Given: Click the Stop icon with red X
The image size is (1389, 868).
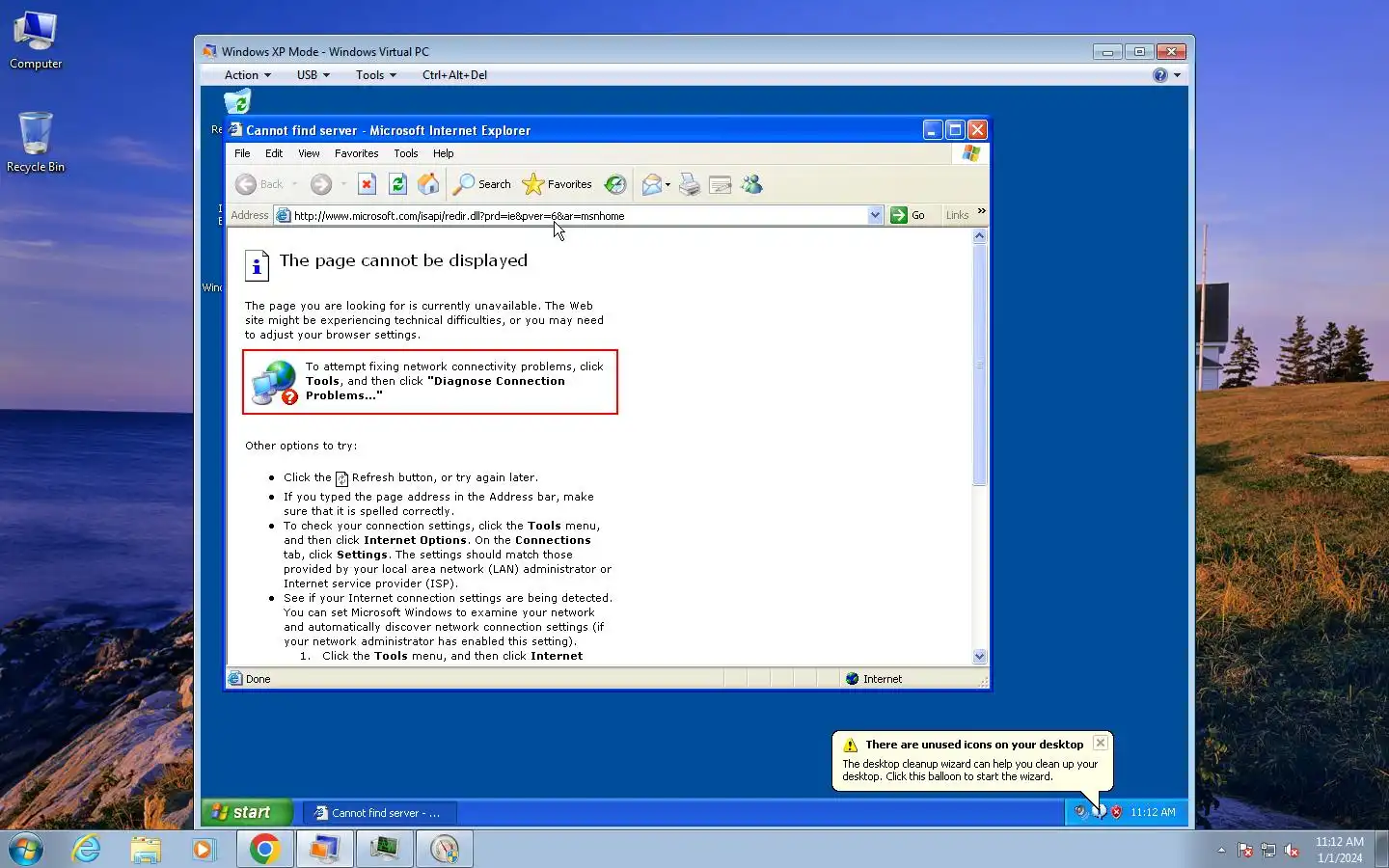Looking at the screenshot, I should 367,184.
